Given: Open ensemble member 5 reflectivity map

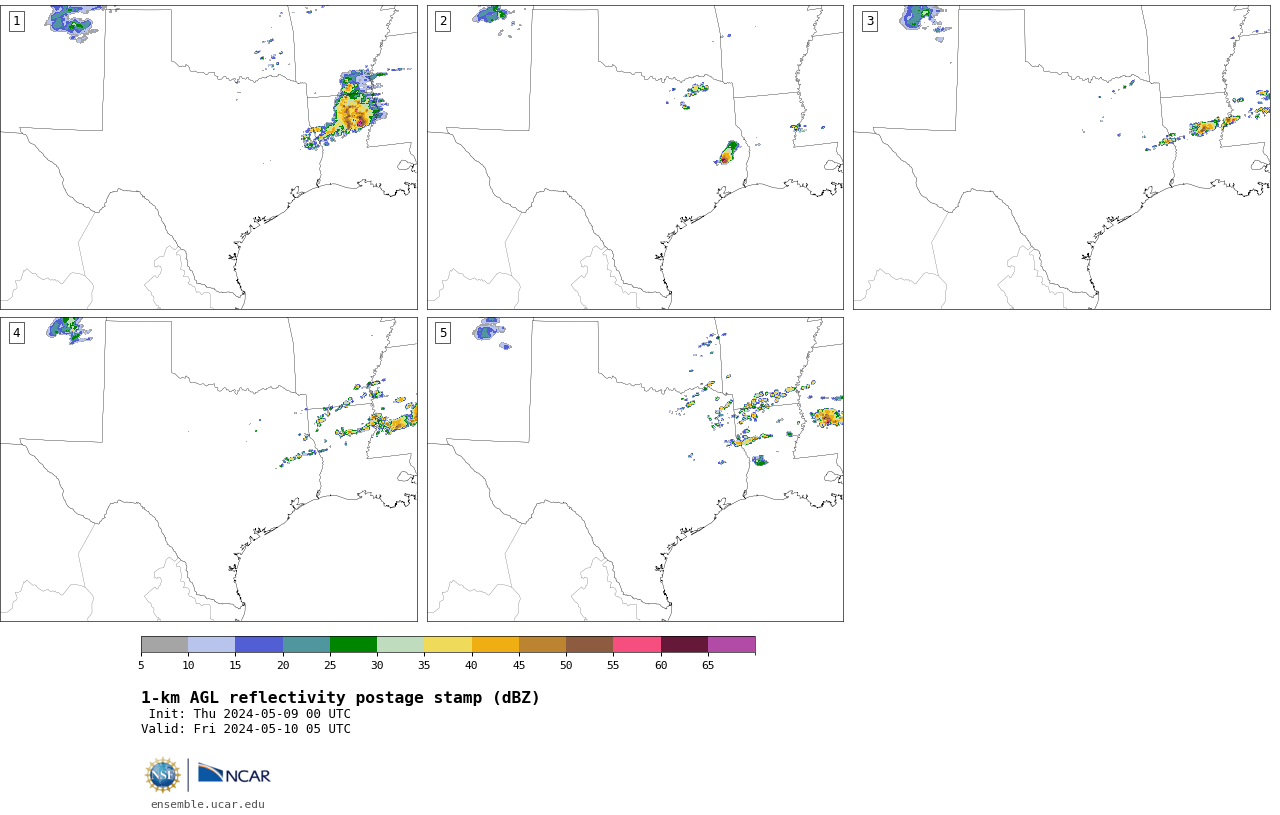Looking at the screenshot, I should (635, 469).
